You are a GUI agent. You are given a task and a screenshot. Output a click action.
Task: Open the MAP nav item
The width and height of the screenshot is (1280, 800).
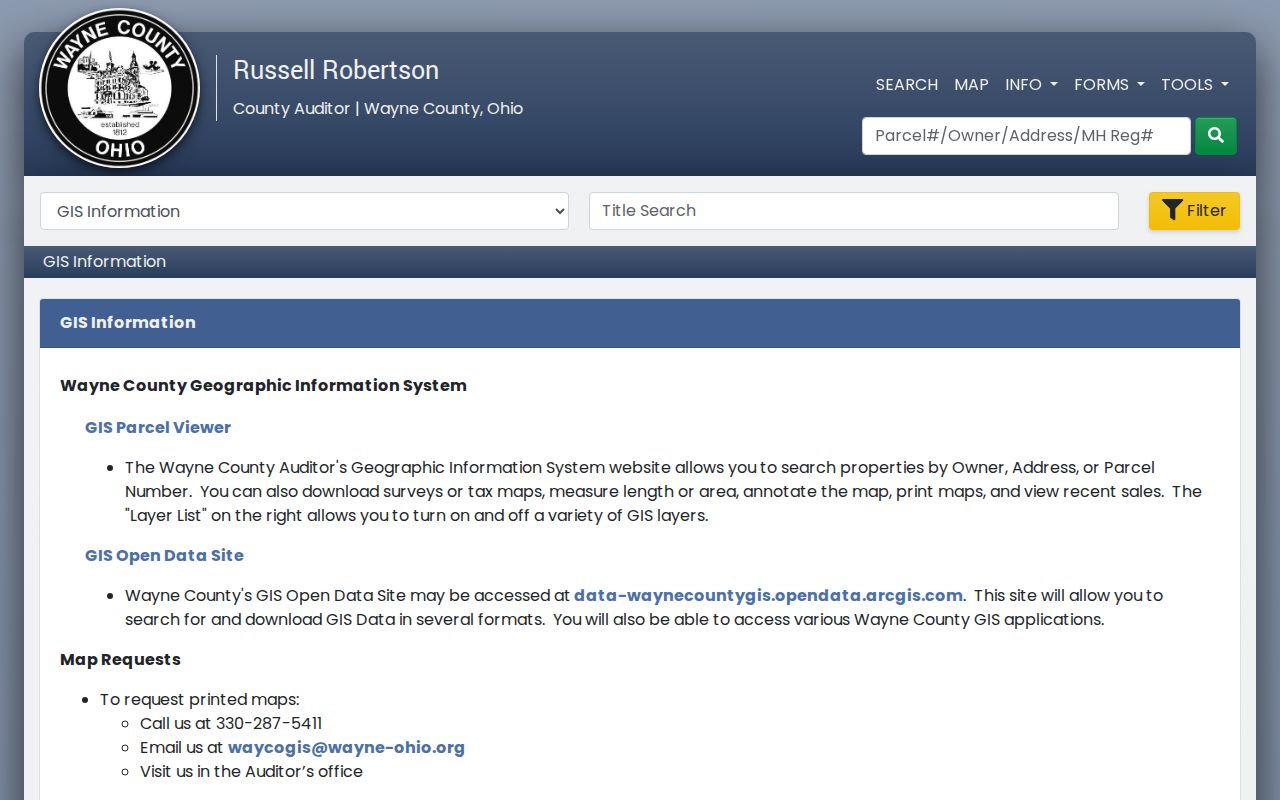(x=971, y=85)
